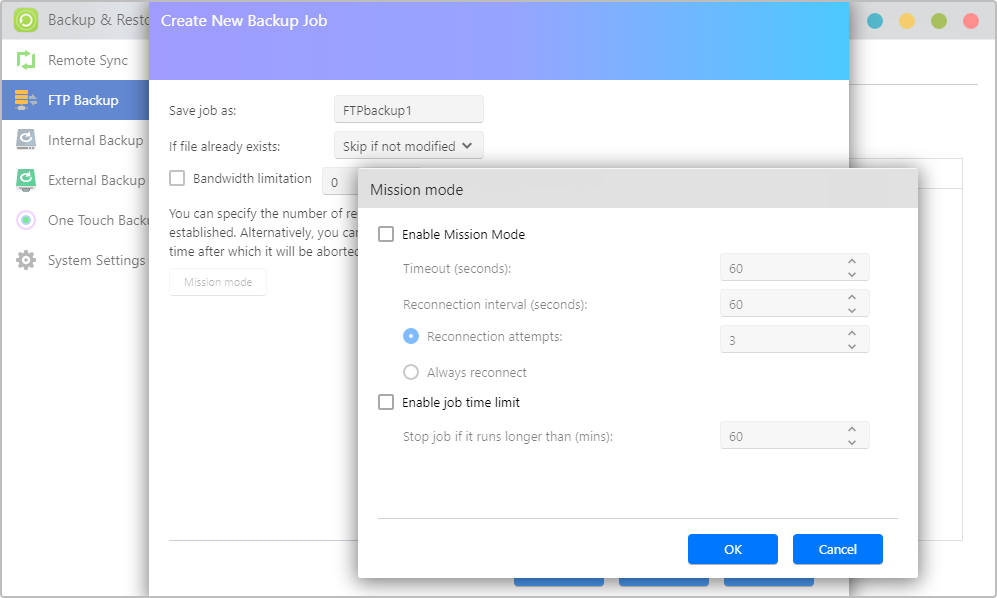Click the Mission mode dialog title
The width and height of the screenshot is (997, 598).
pyautogui.click(x=416, y=190)
